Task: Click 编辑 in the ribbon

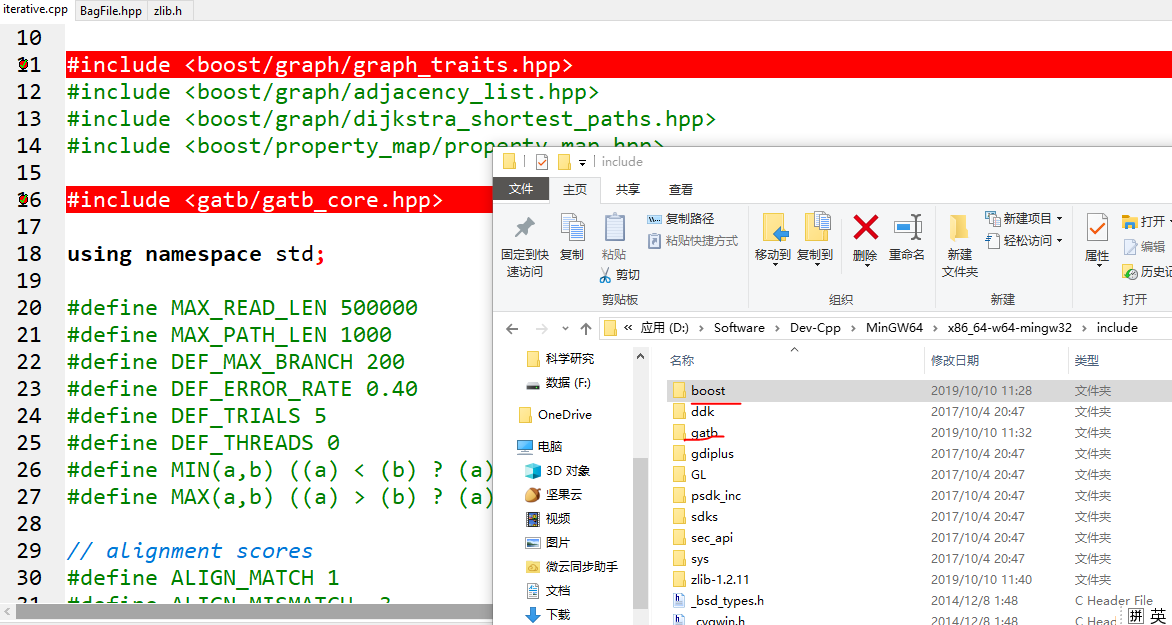Action: 1144,247
